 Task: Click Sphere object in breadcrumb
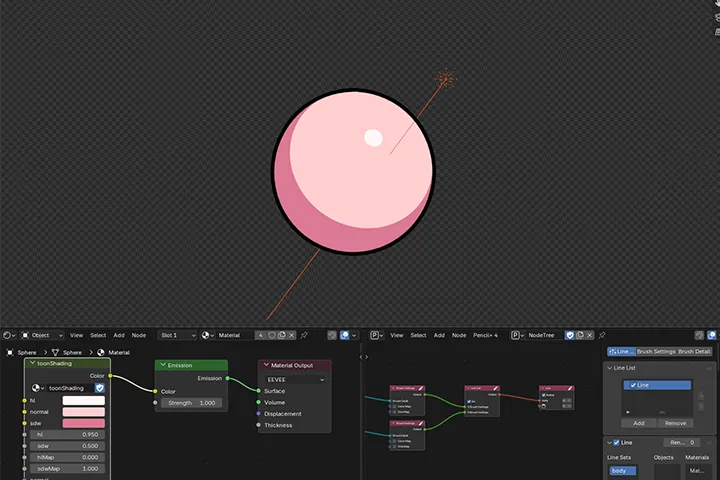tap(22, 352)
